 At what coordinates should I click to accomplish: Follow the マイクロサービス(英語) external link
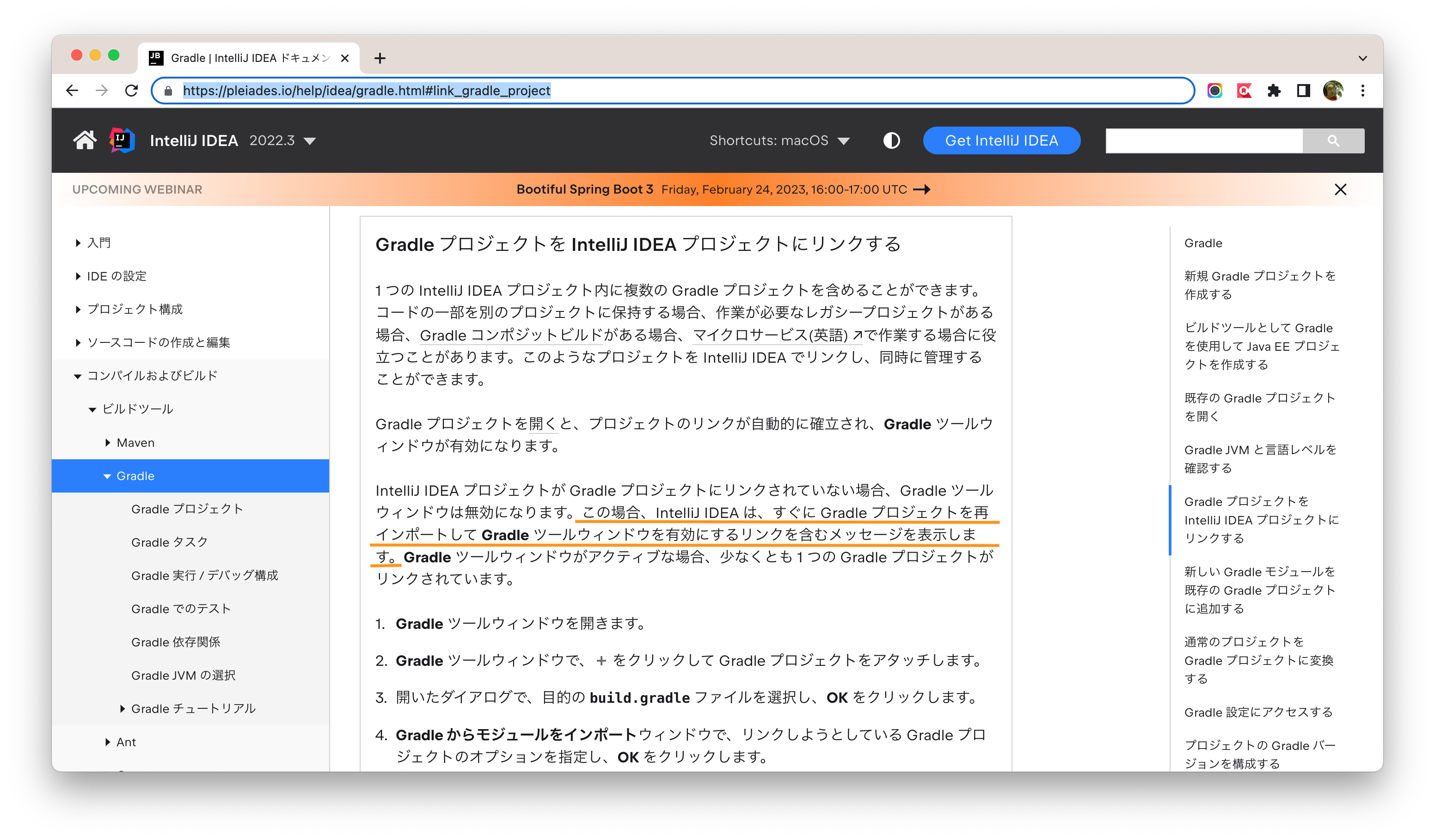point(777,335)
